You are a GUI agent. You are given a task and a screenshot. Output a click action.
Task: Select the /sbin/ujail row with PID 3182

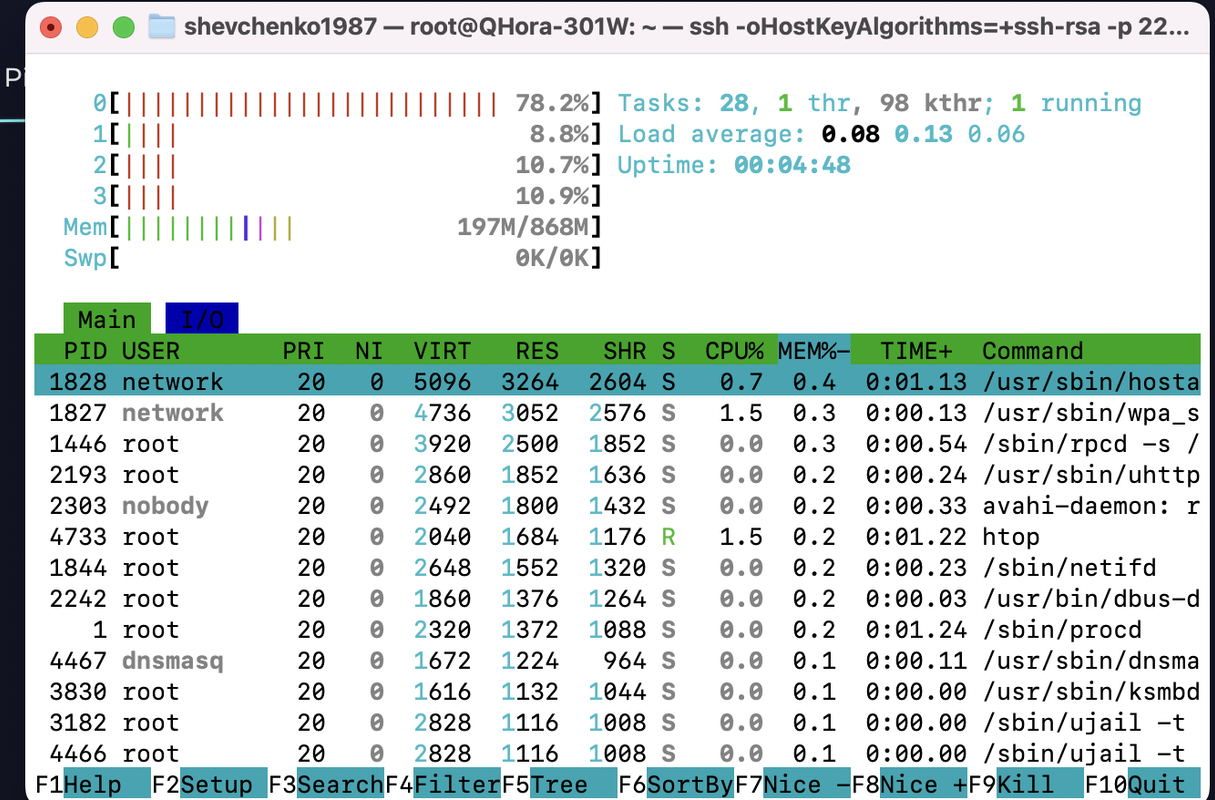(617, 722)
